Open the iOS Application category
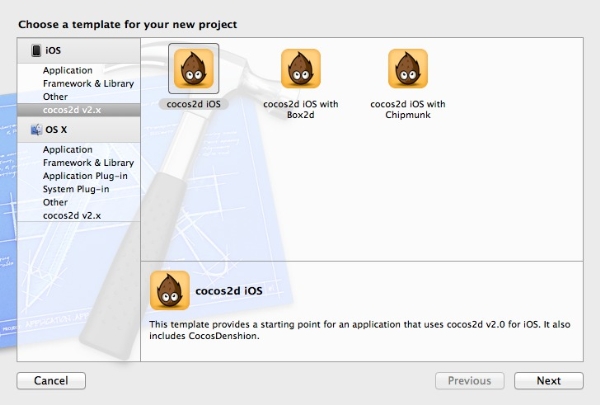Screen dimensions: 600x405 (67, 71)
